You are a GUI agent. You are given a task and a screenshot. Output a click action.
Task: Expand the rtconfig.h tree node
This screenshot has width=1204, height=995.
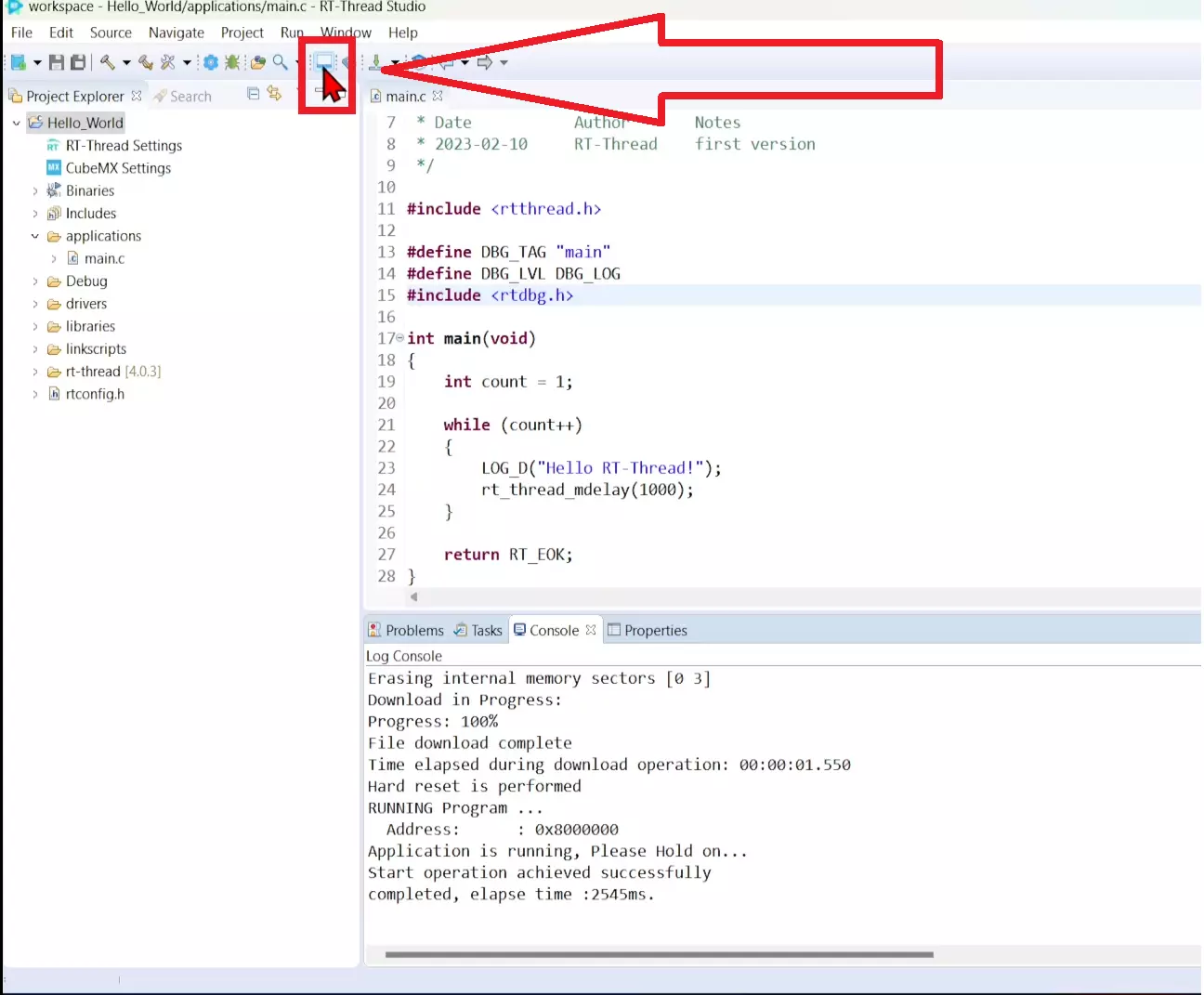point(35,394)
